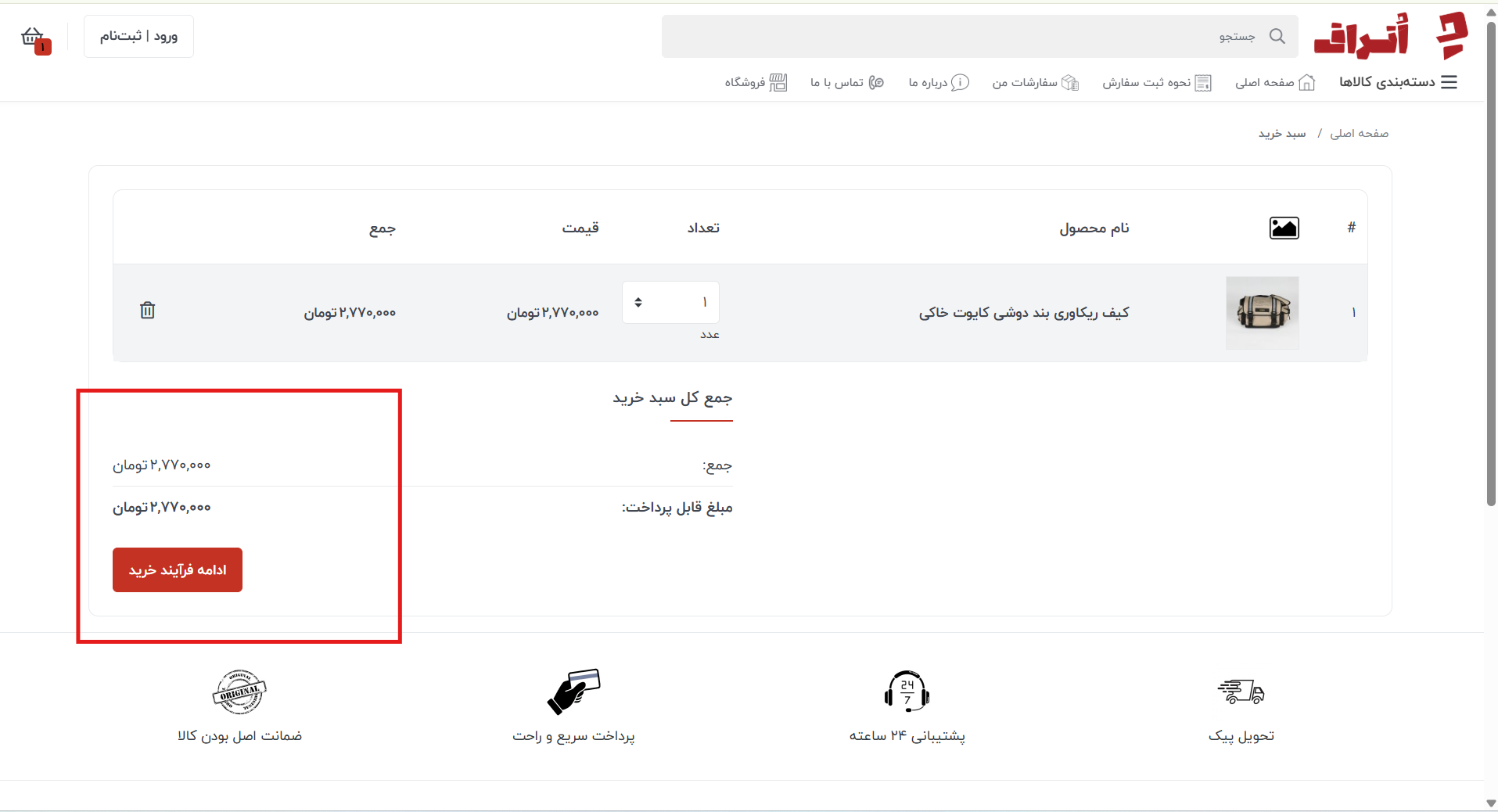
Task: Open درباره ما menu item
Action: point(928,82)
